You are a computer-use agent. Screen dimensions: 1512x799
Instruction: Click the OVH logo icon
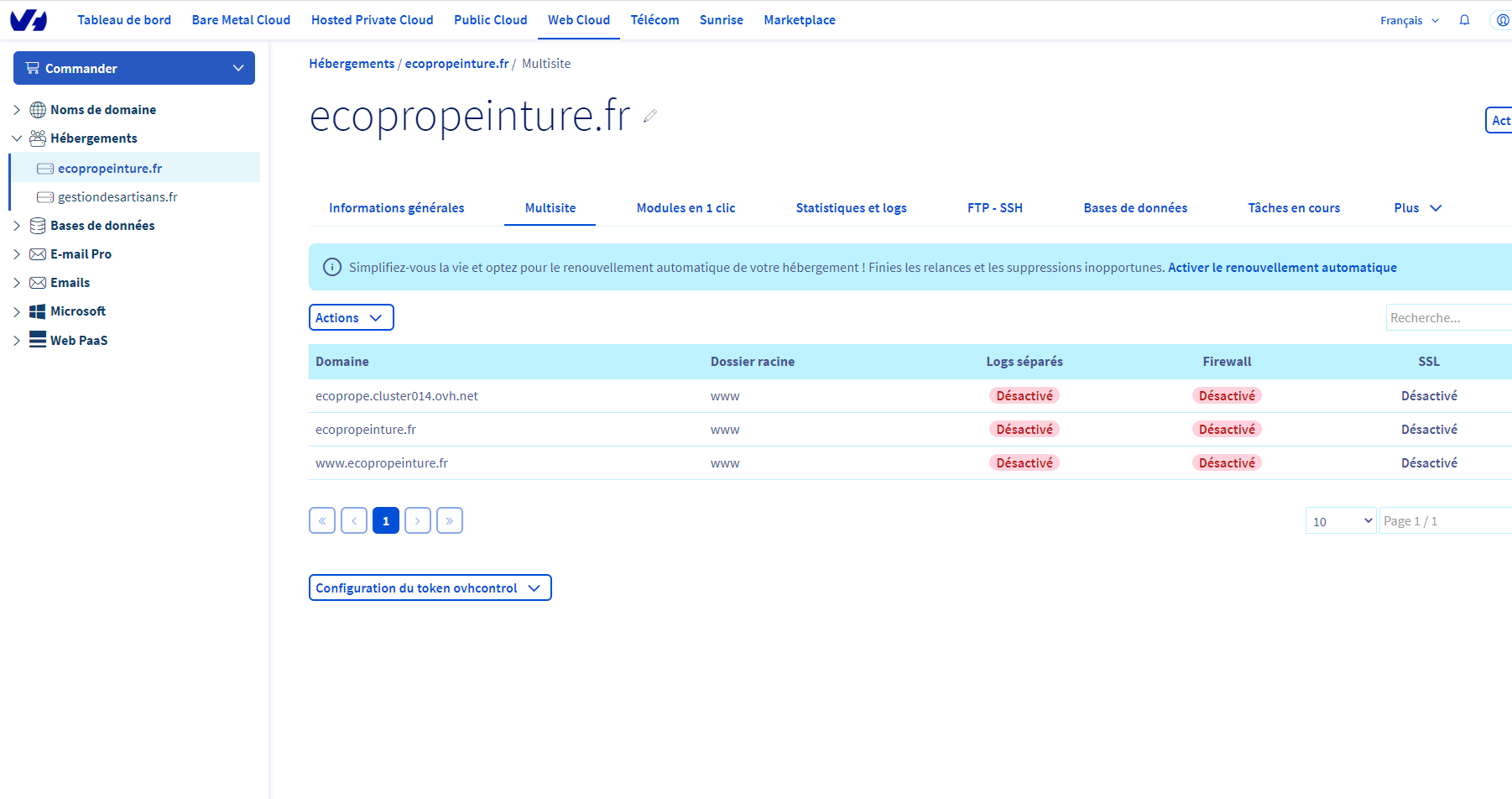pyautogui.click(x=29, y=20)
